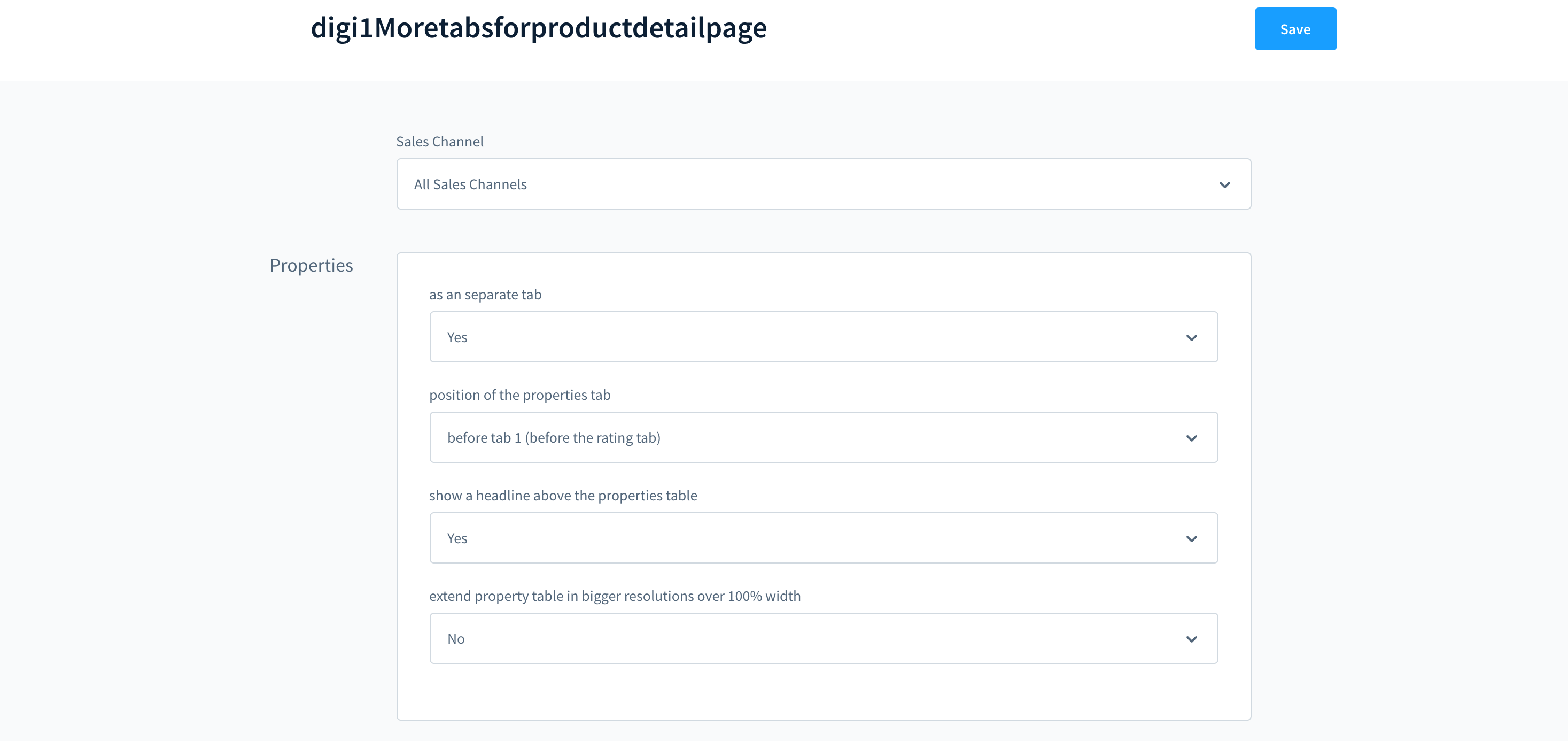Click empty space below the 'No' dropdown in card
1568x741 pixels.
tap(823, 692)
